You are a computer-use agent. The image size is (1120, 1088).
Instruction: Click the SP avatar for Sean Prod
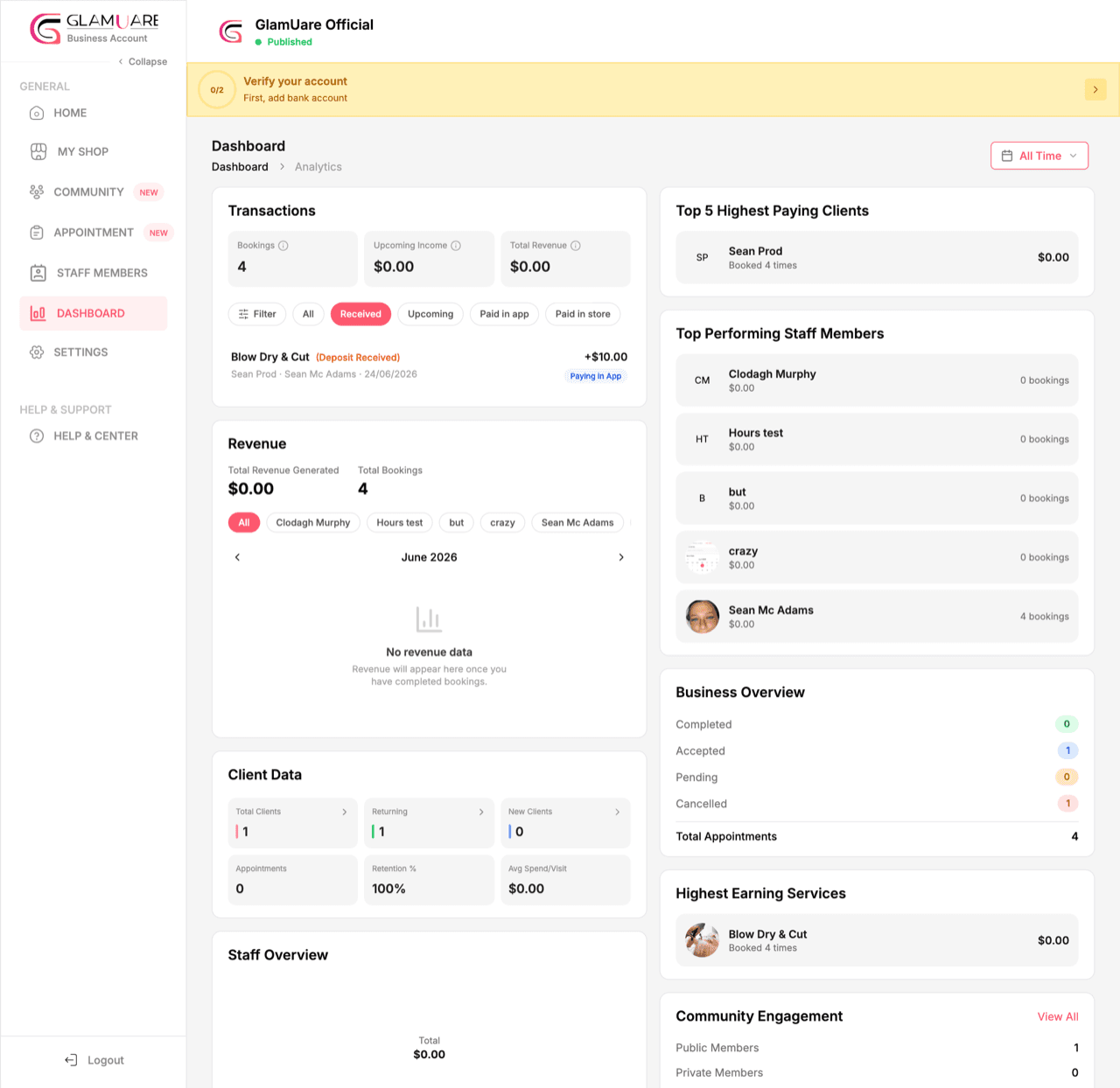[703, 257]
